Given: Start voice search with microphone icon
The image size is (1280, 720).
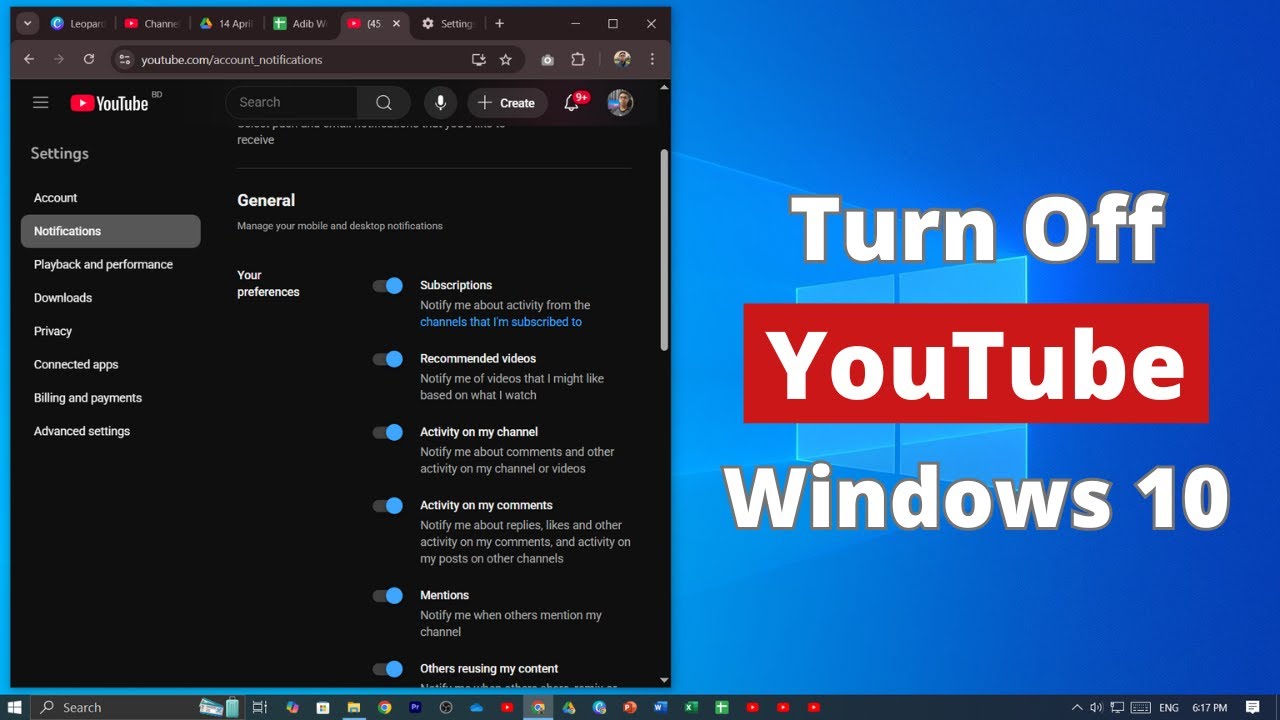Looking at the screenshot, I should tap(440, 102).
